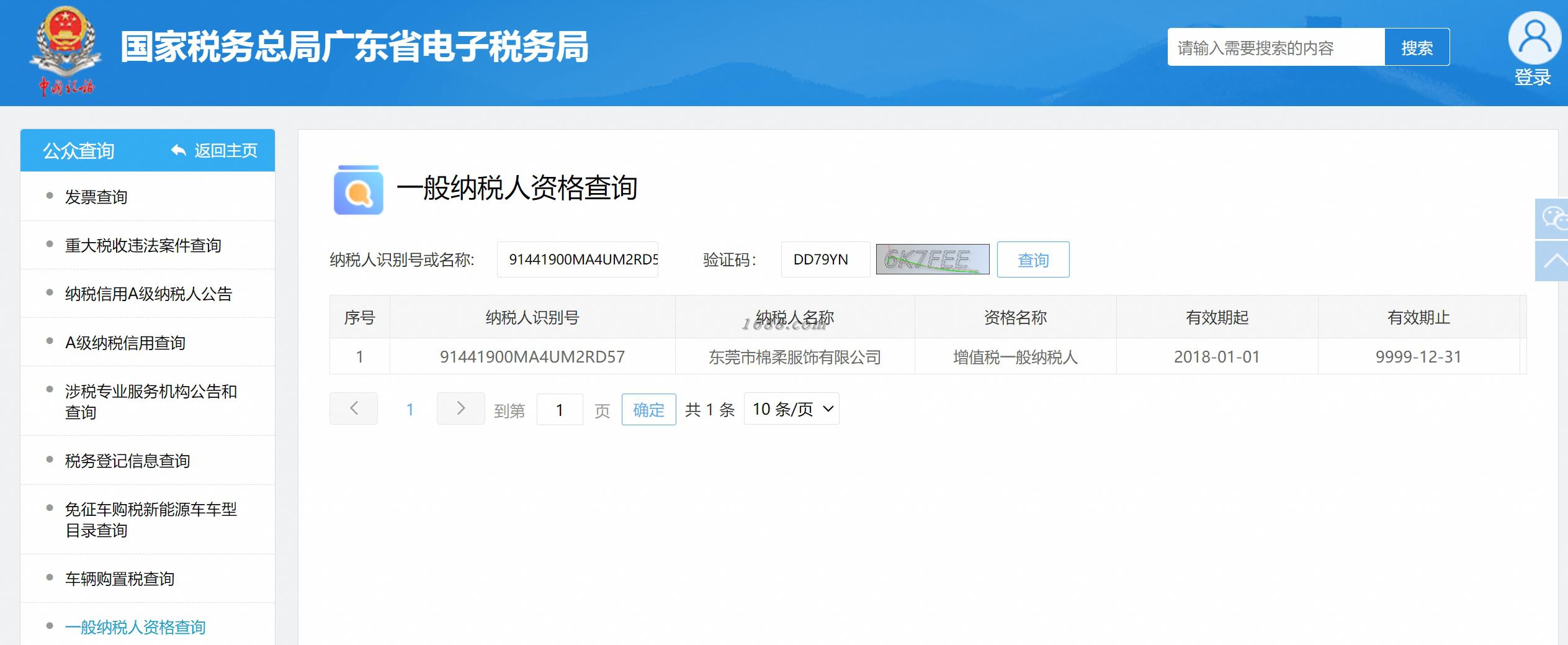Click the 查询 button
Image resolution: width=1568 pixels, height=645 pixels.
[1033, 259]
